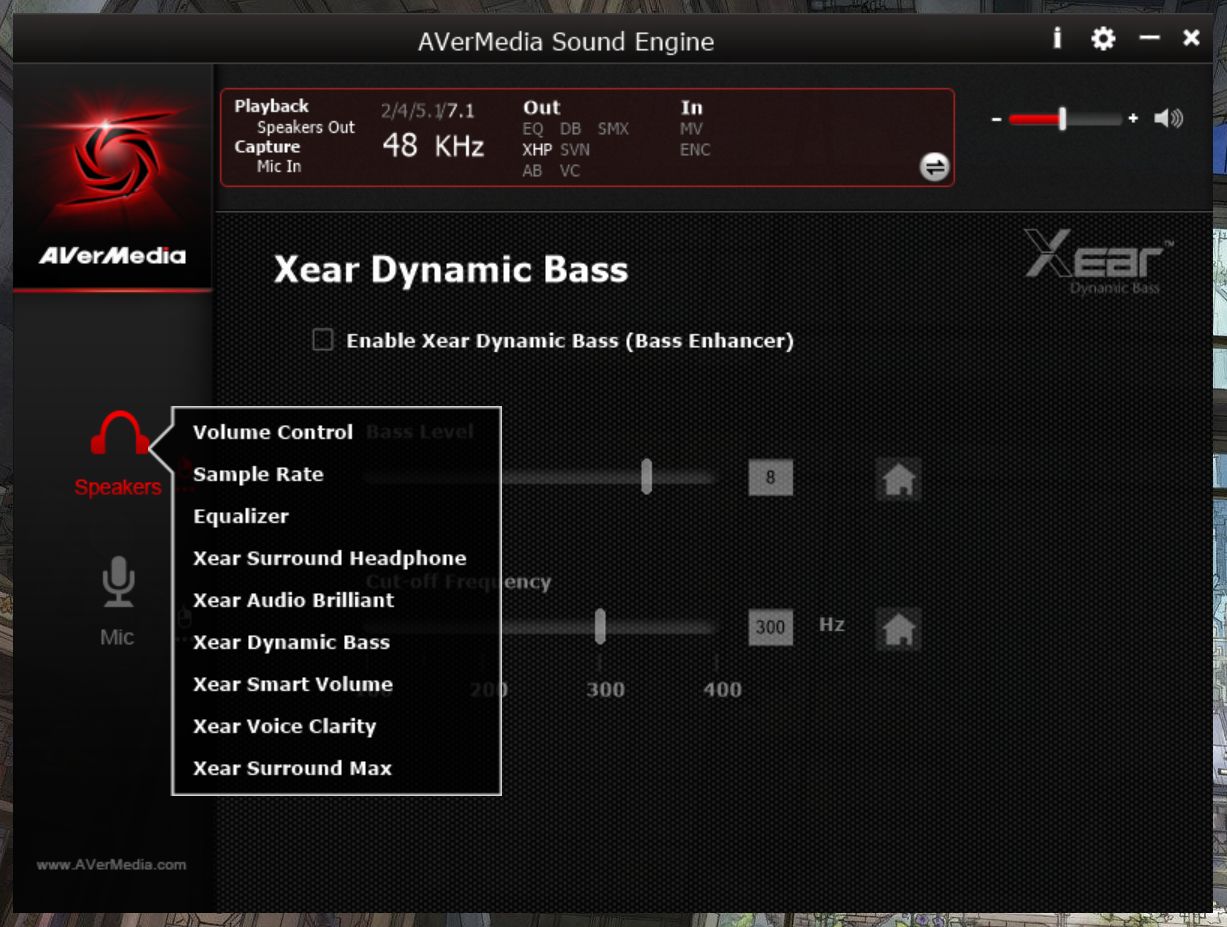Click the ENC indicator under In
The width and height of the screenshot is (1227, 927).
click(x=695, y=150)
